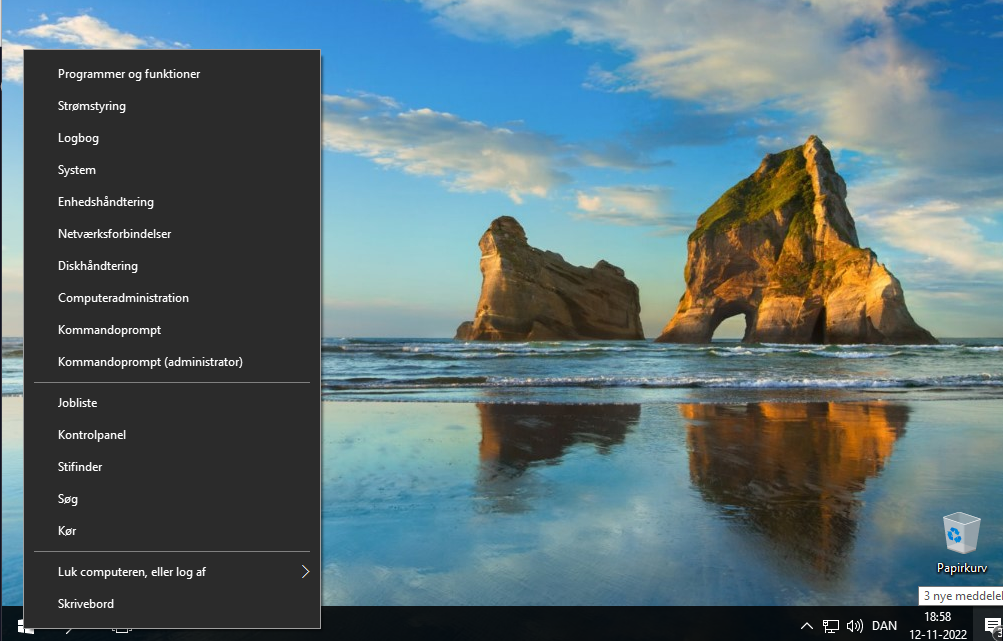This screenshot has height=641, width=1003.
Task: Choose the System menu entry
Action: 77,170
